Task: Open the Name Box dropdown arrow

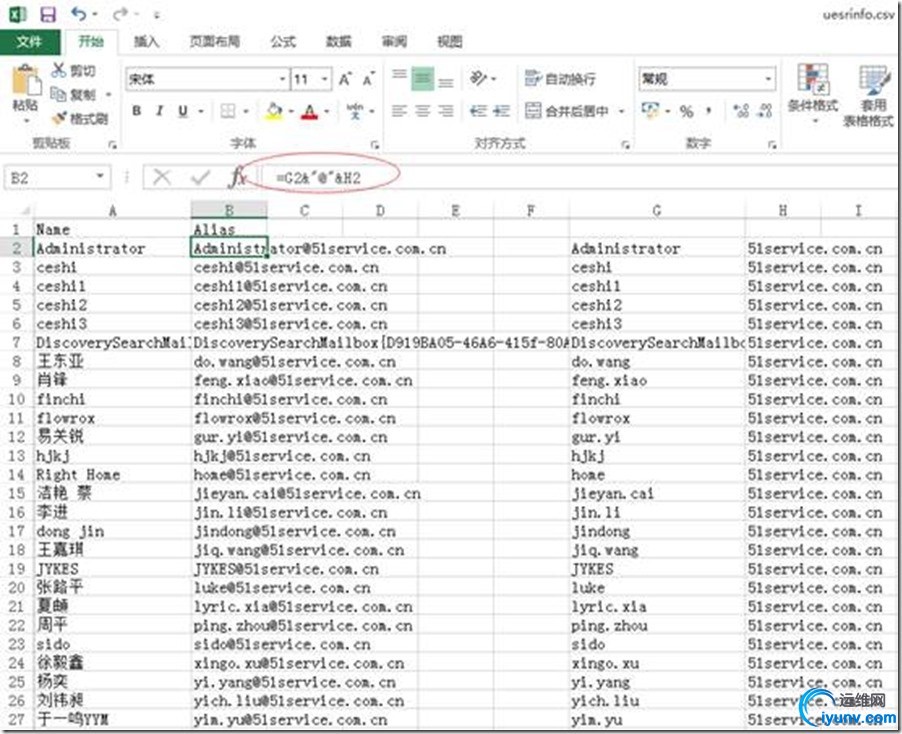Action: 100,177
